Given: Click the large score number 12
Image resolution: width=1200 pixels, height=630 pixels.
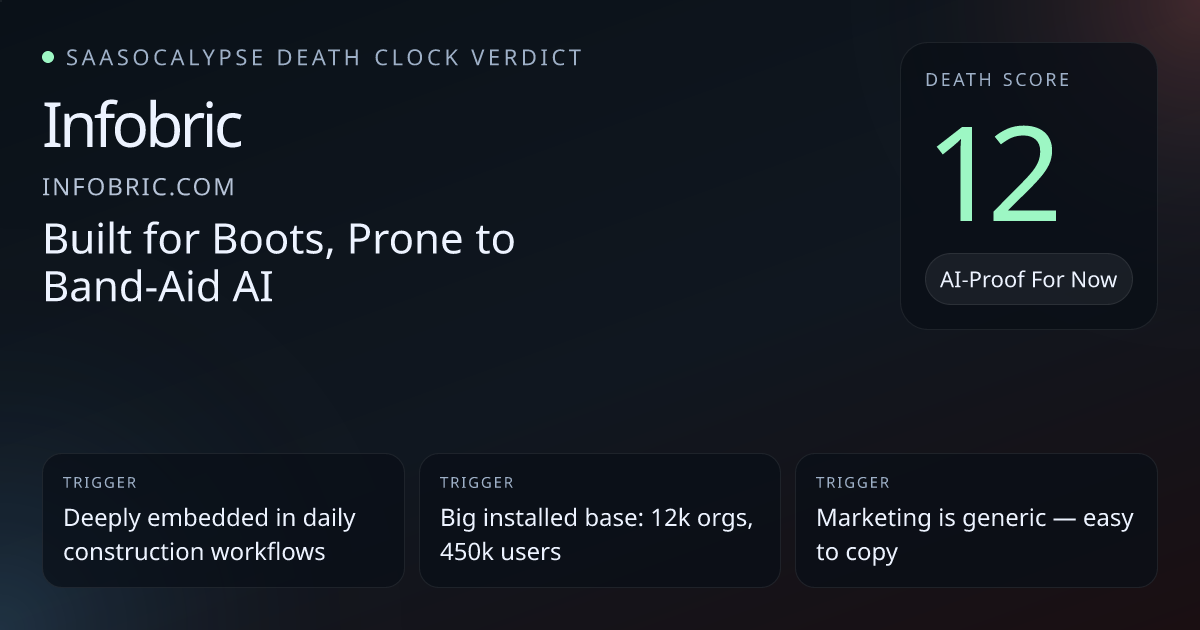Looking at the screenshot, I should pyautogui.click(x=996, y=177).
